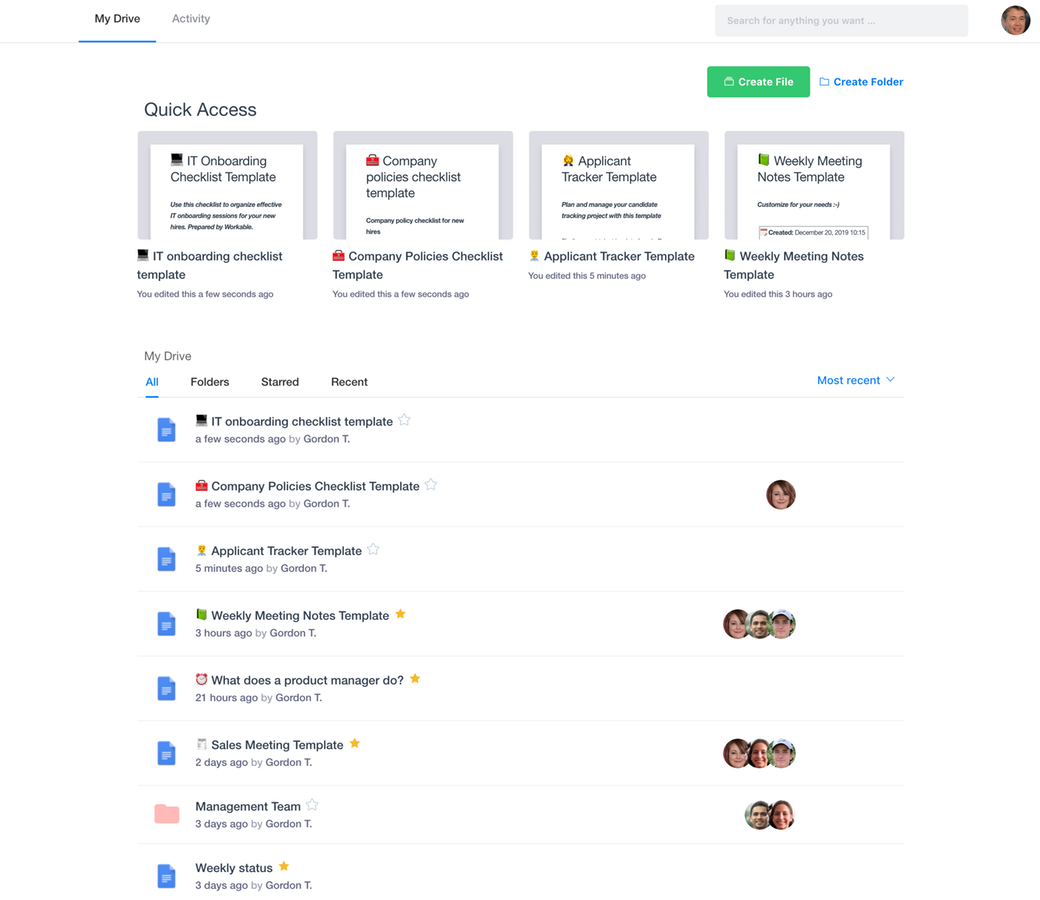Click 'You edited this 3 hours ago' text
1040x900 pixels.
point(778,294)
